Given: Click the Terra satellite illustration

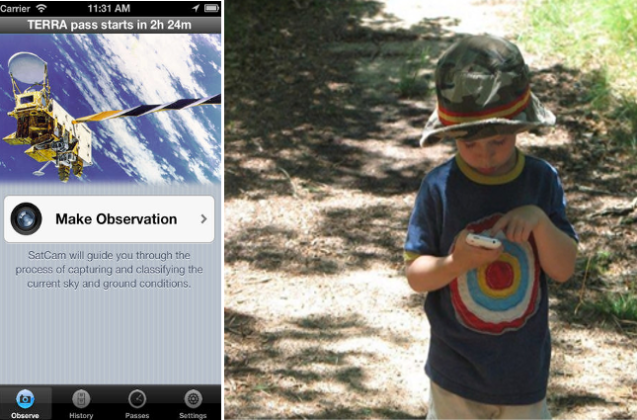Looking at the screenshot, I should pyautogui.click(x=110, y=108).
